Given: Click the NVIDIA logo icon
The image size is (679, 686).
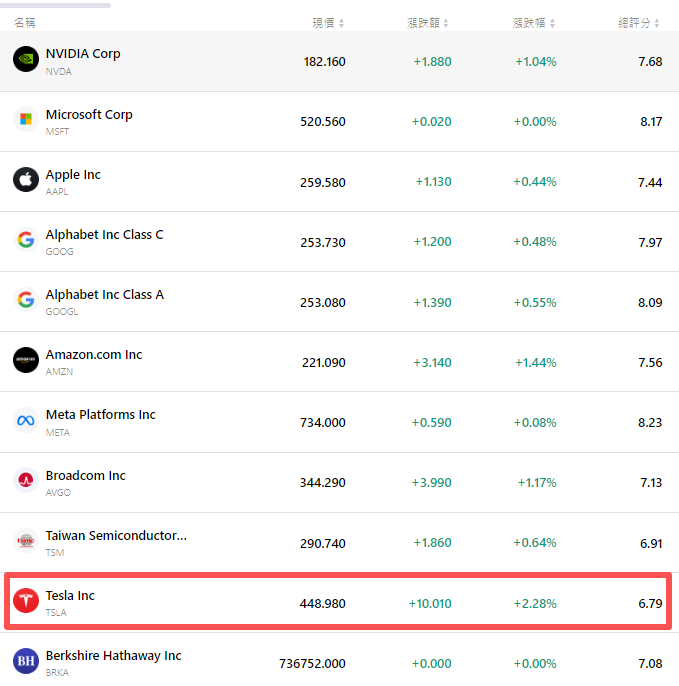Looking at the screenshot, I should tap(26, 60).
